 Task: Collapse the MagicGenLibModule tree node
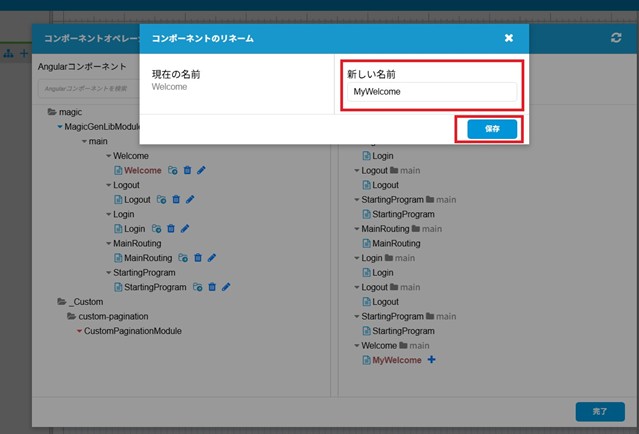tap(59, 127)
